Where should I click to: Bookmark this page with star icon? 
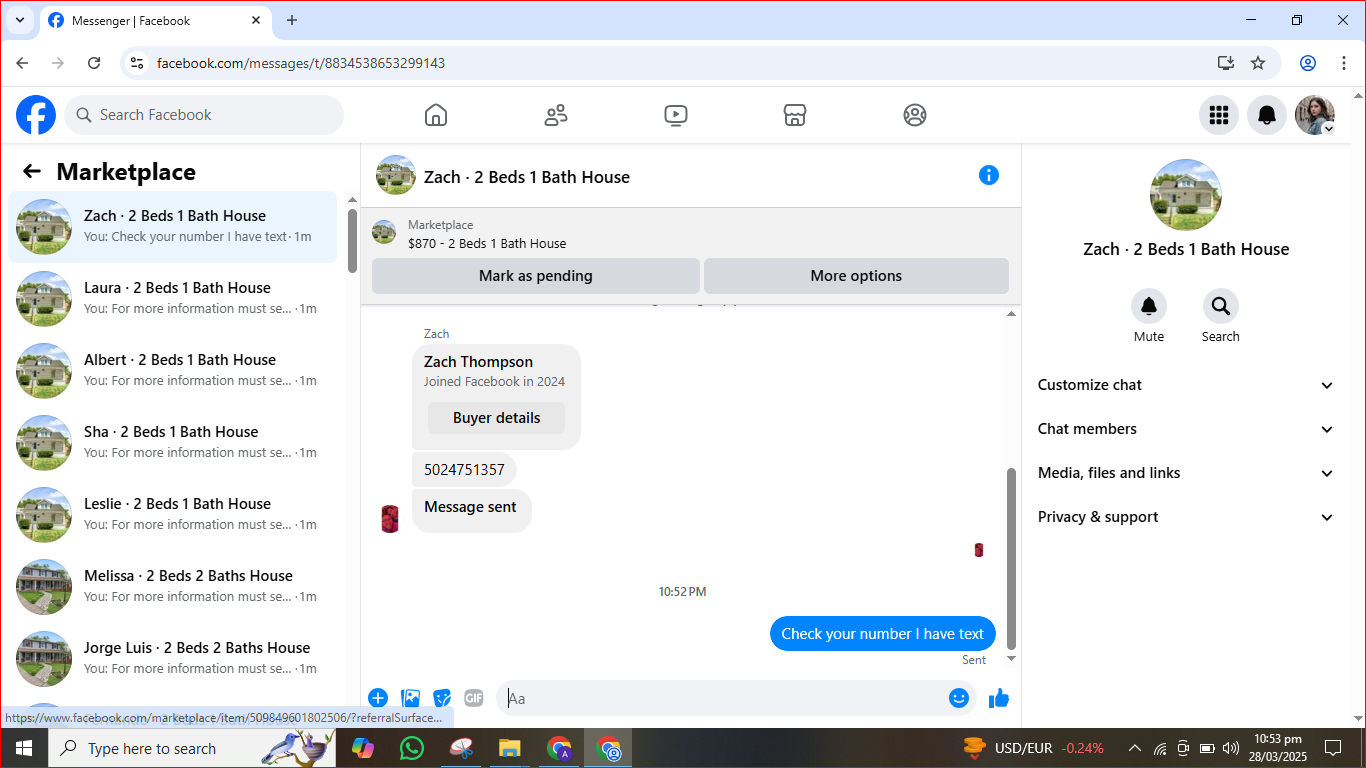click(1258, 63)
